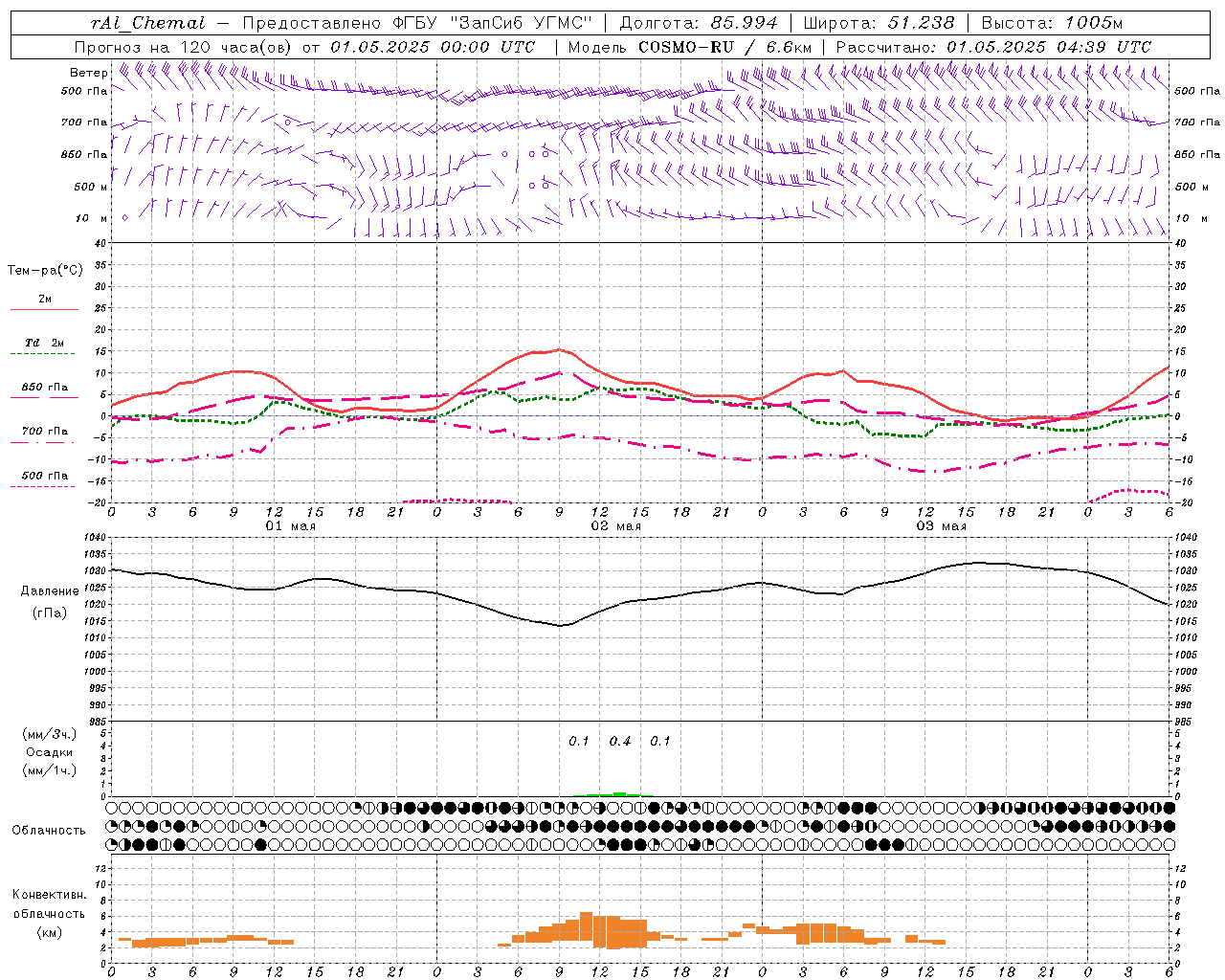
Task: Click the Долгота: 85.994 value
Action: (x=699, y=23)
